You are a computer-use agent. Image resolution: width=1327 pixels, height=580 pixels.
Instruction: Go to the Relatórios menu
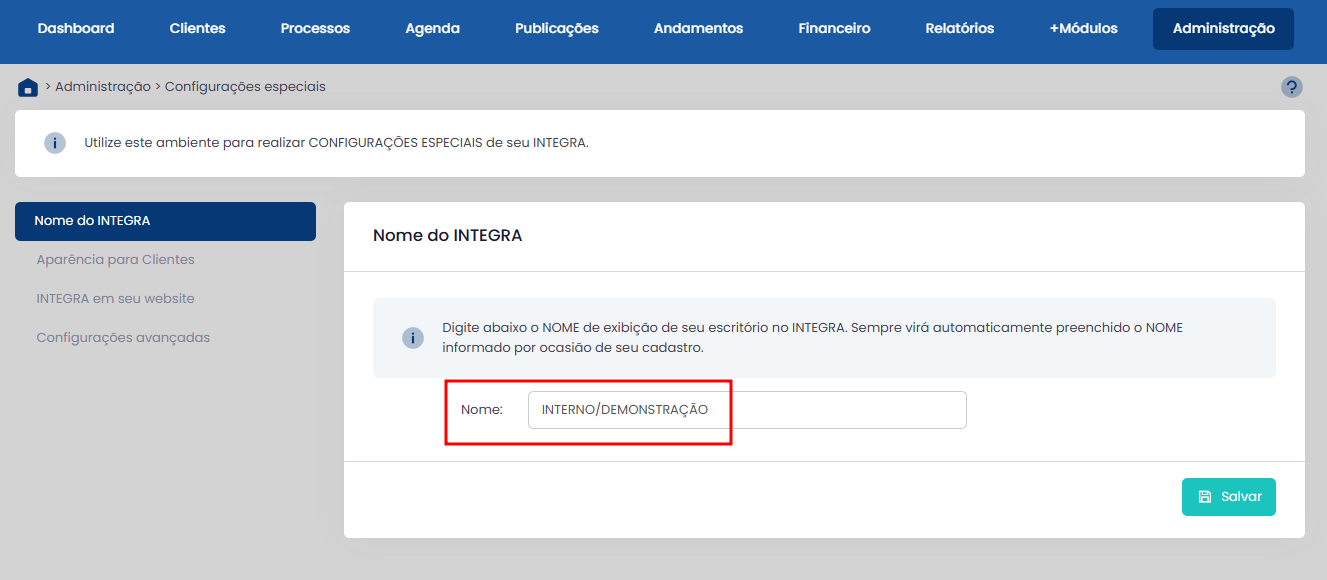pyautogui.click(x=959, y=28)
